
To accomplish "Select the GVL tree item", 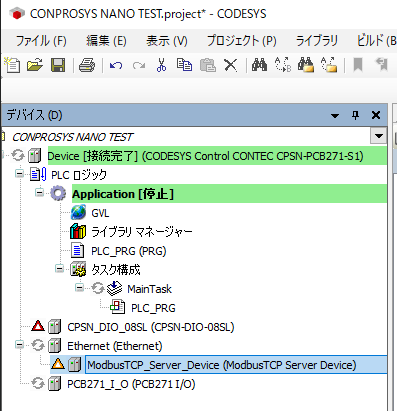I will (x=100, y=213).
